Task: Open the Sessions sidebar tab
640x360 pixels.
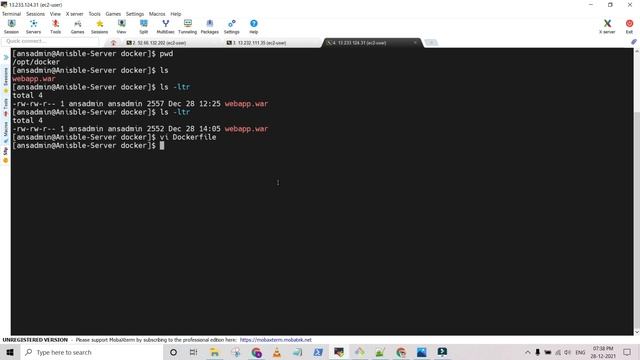Action: tap(6, 79)
